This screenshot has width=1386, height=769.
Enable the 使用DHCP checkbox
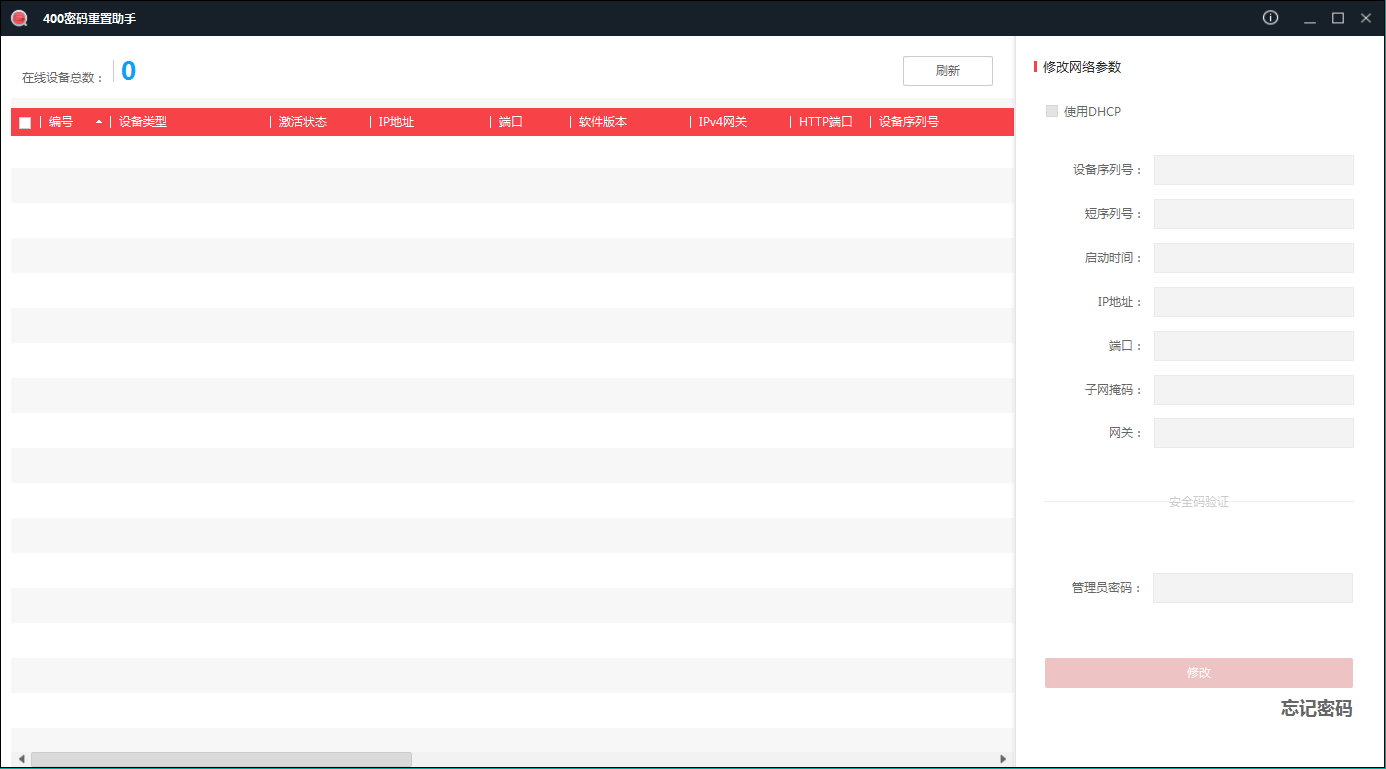(x=1052, y=111)
